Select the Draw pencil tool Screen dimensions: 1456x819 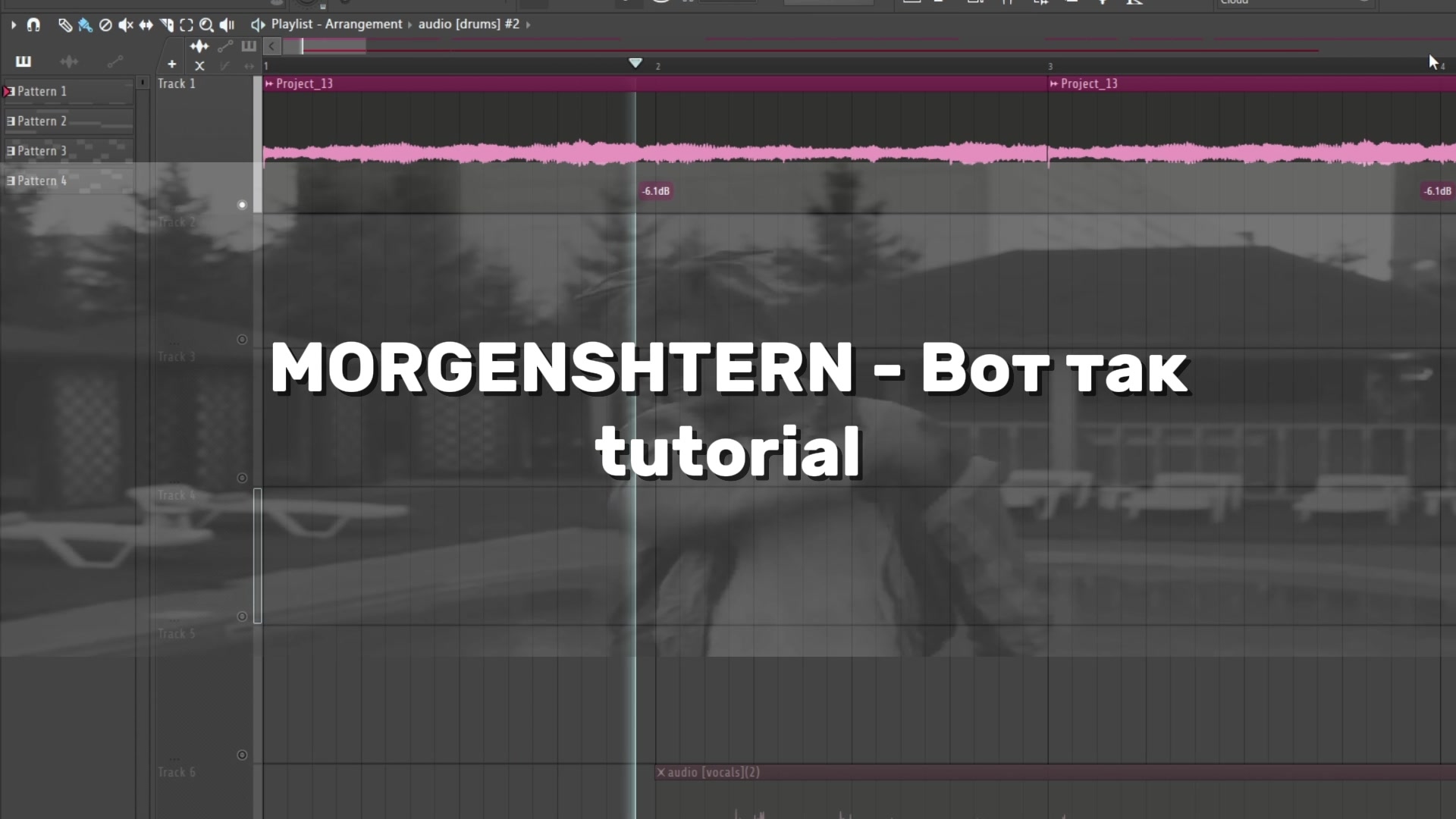(x=65, y=25)
